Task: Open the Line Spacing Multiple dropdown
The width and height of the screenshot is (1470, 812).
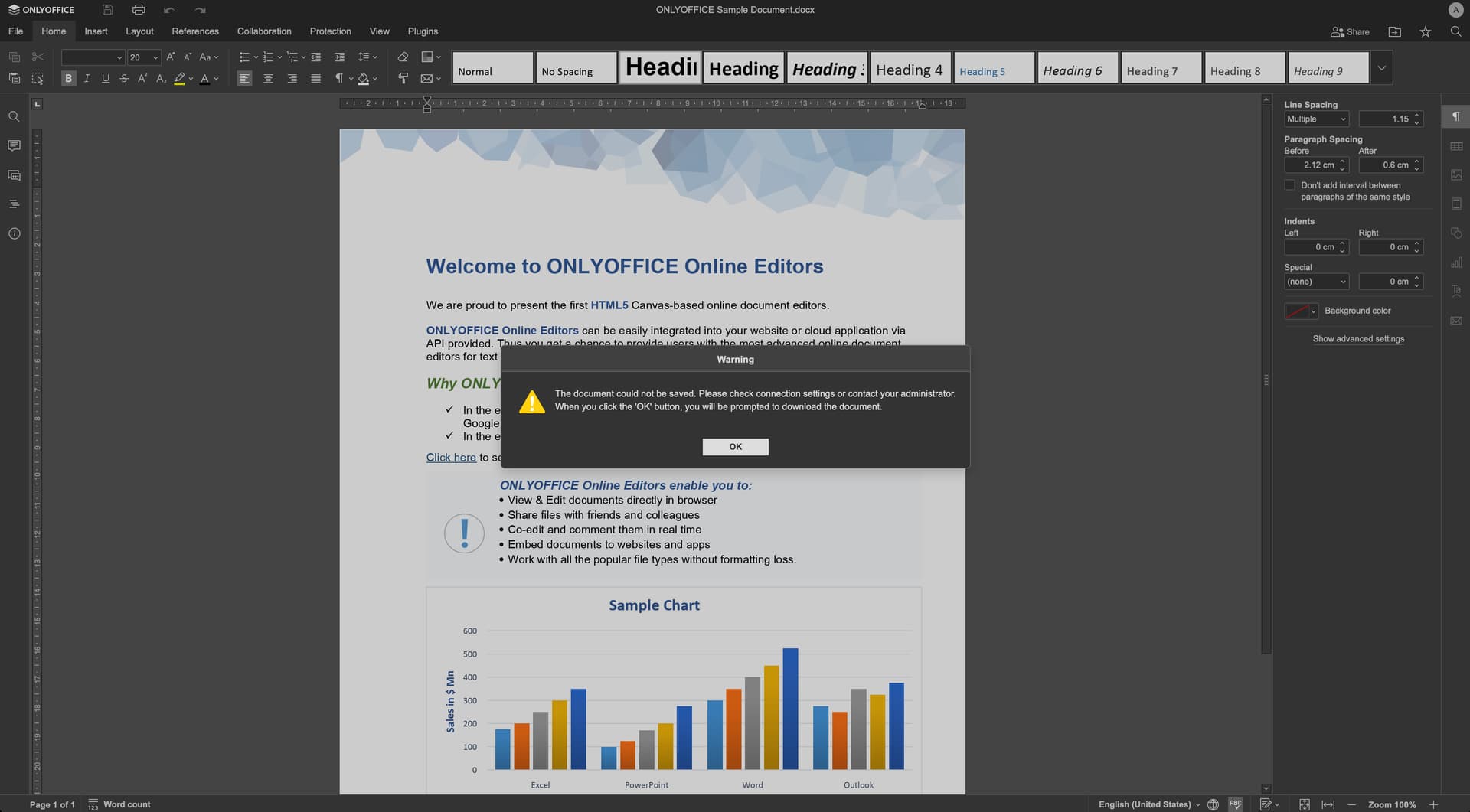Action: click(x=1316, y=119)
